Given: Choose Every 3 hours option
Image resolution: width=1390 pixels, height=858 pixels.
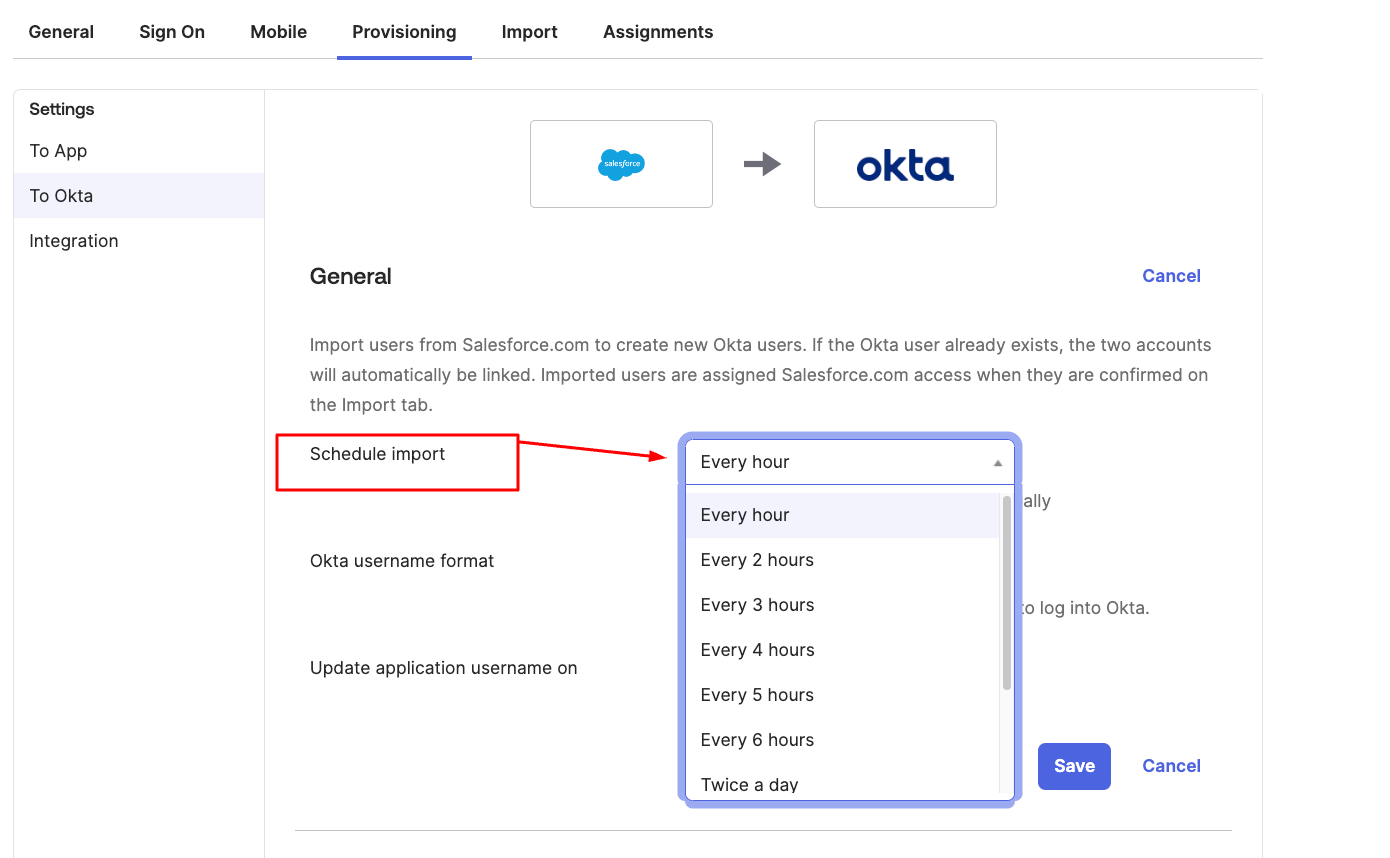Looking at the screenshot, I should pos(842,605).
